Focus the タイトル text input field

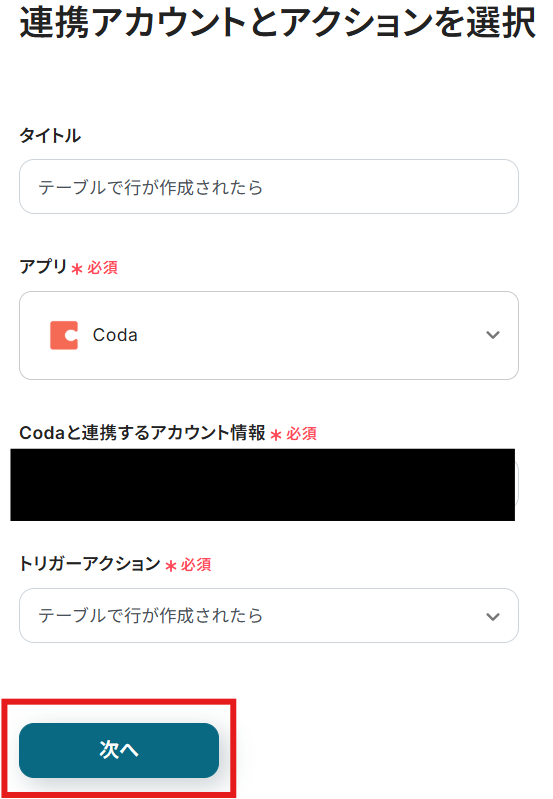pyautogui.click(x=269, y=187)
